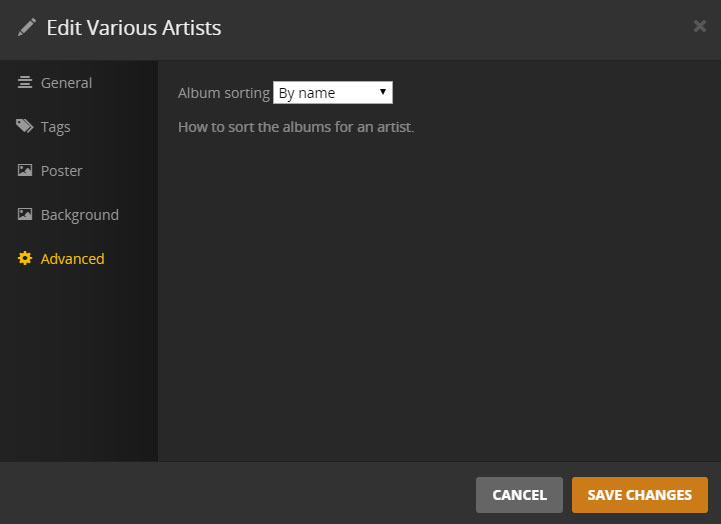Close the Edit Various Artists dialog
This screenshot has width=721, height=524.
(700, 26)
